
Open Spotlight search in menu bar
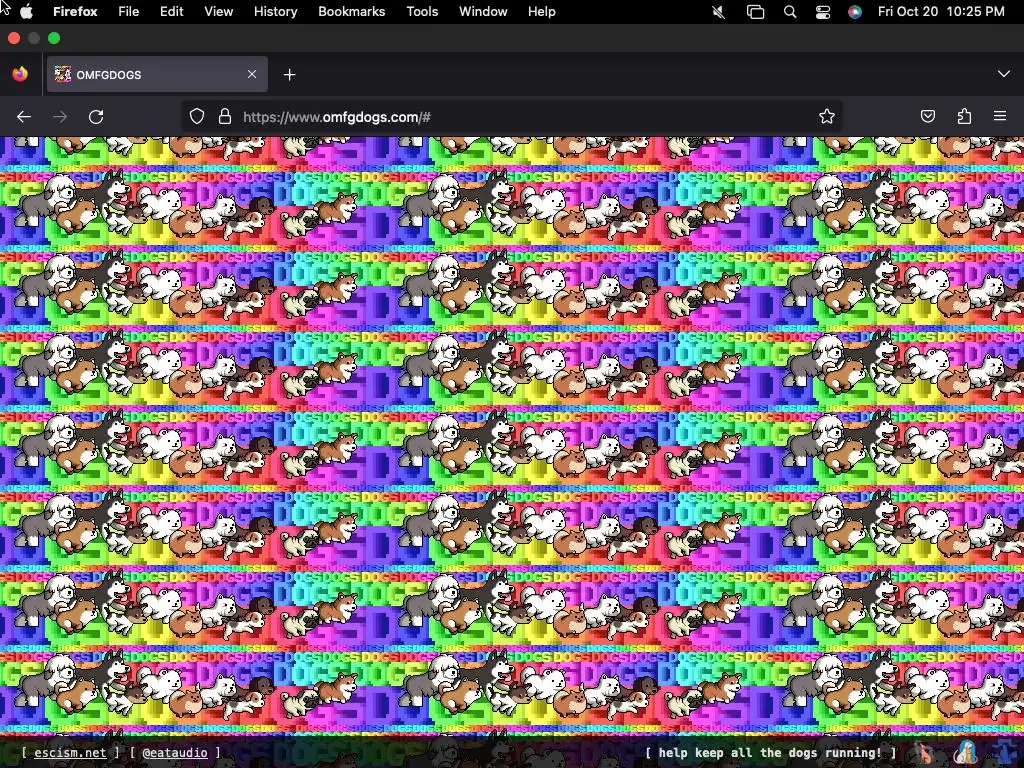coord(790,12)
